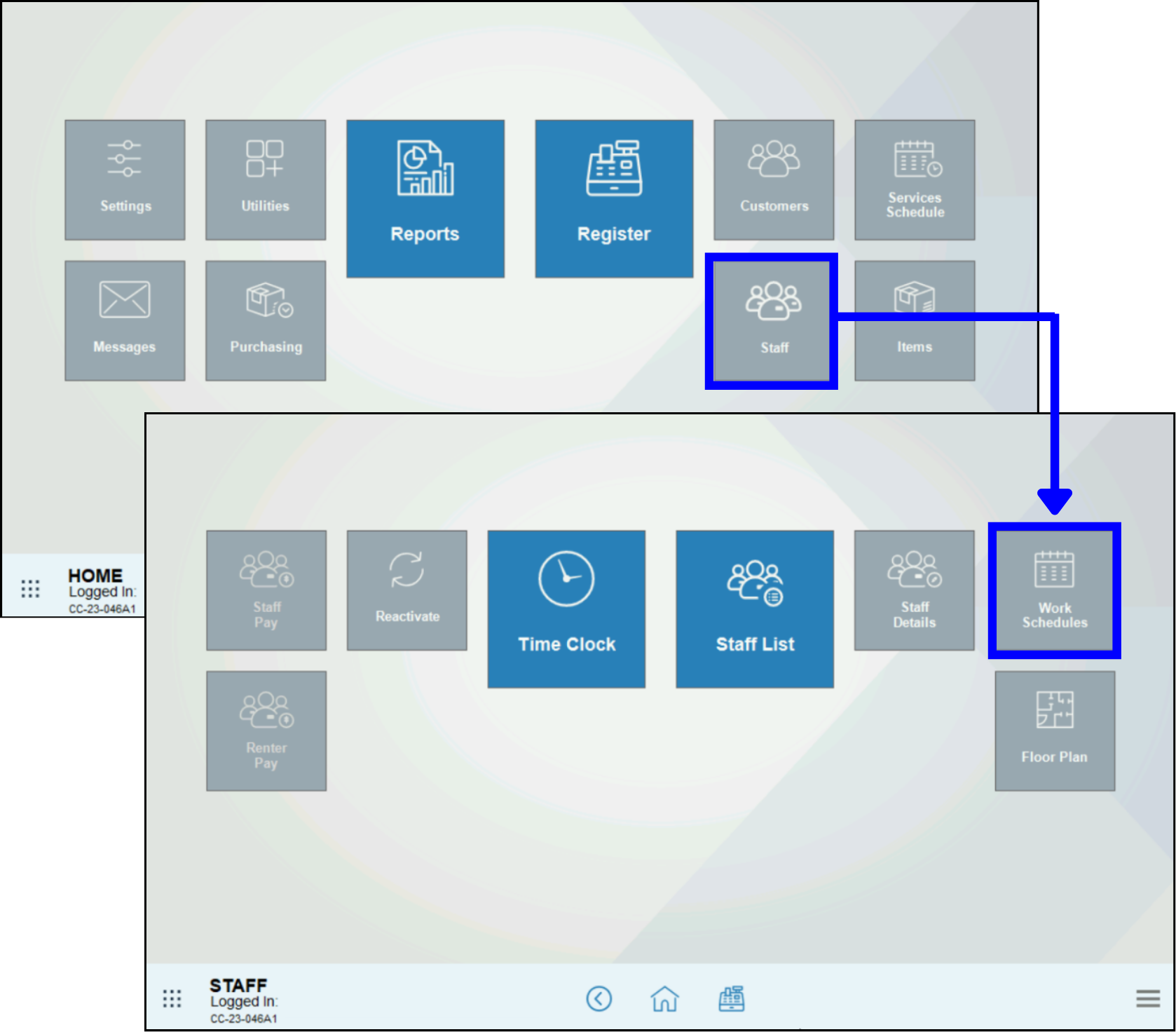This screenshot has width=1176, height=1032.
Task: Open the Floor Plan tile
Action: pyautogui.click(x=1054, y=731)
